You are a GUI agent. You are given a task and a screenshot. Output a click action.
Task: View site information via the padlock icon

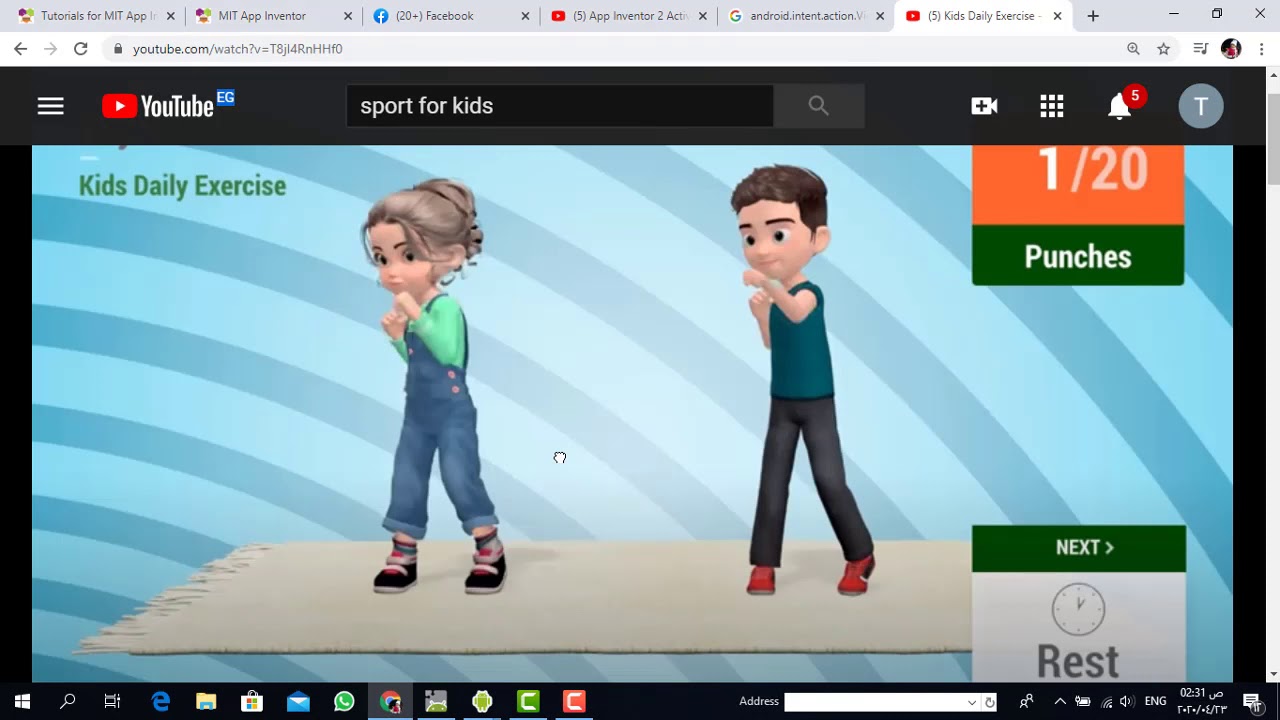click(x=118, y=49)
